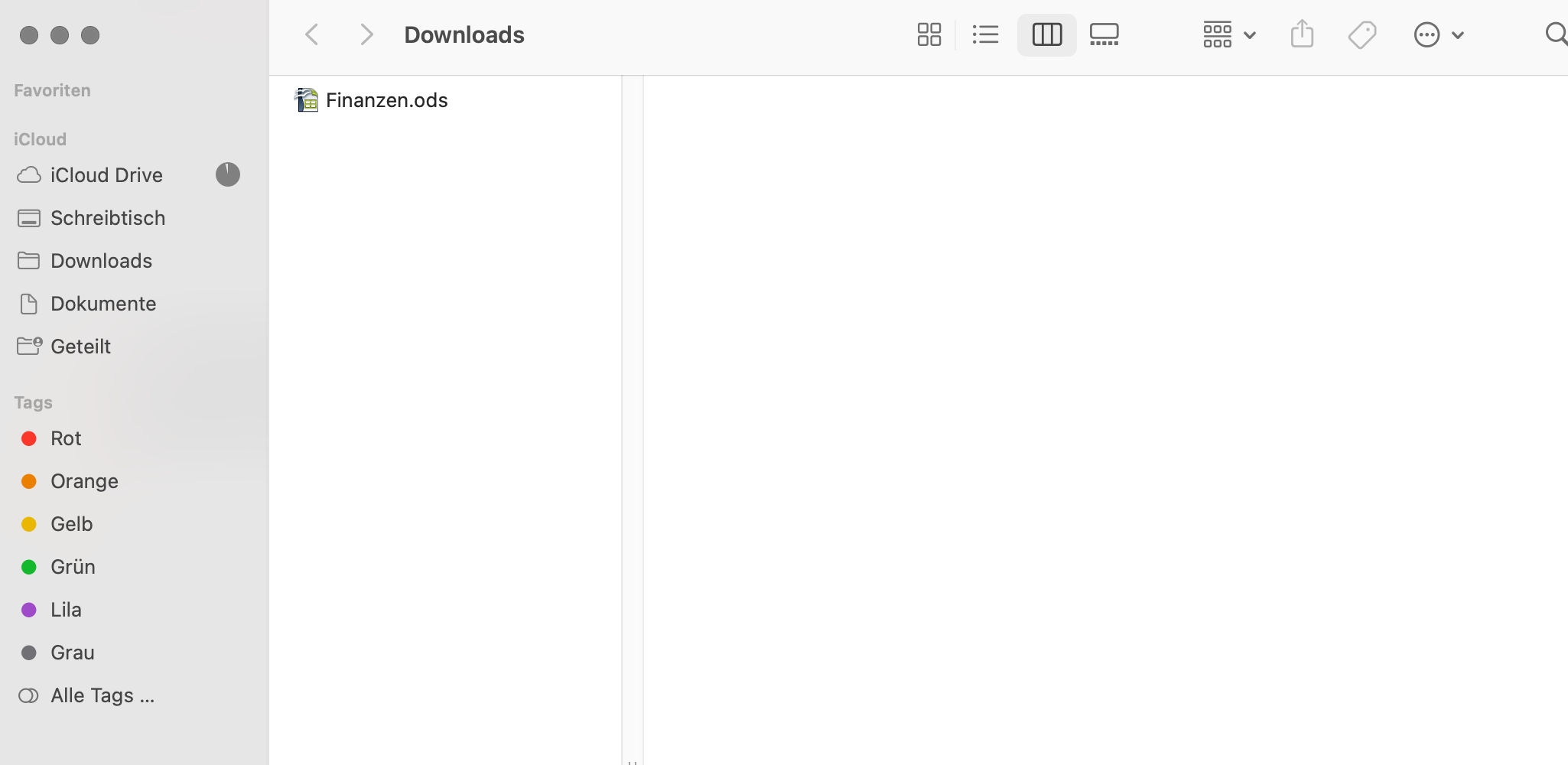Viewport: 1568px width, 765px height.
Task: Minimize the Finder window
Action: tap(60, 35)
